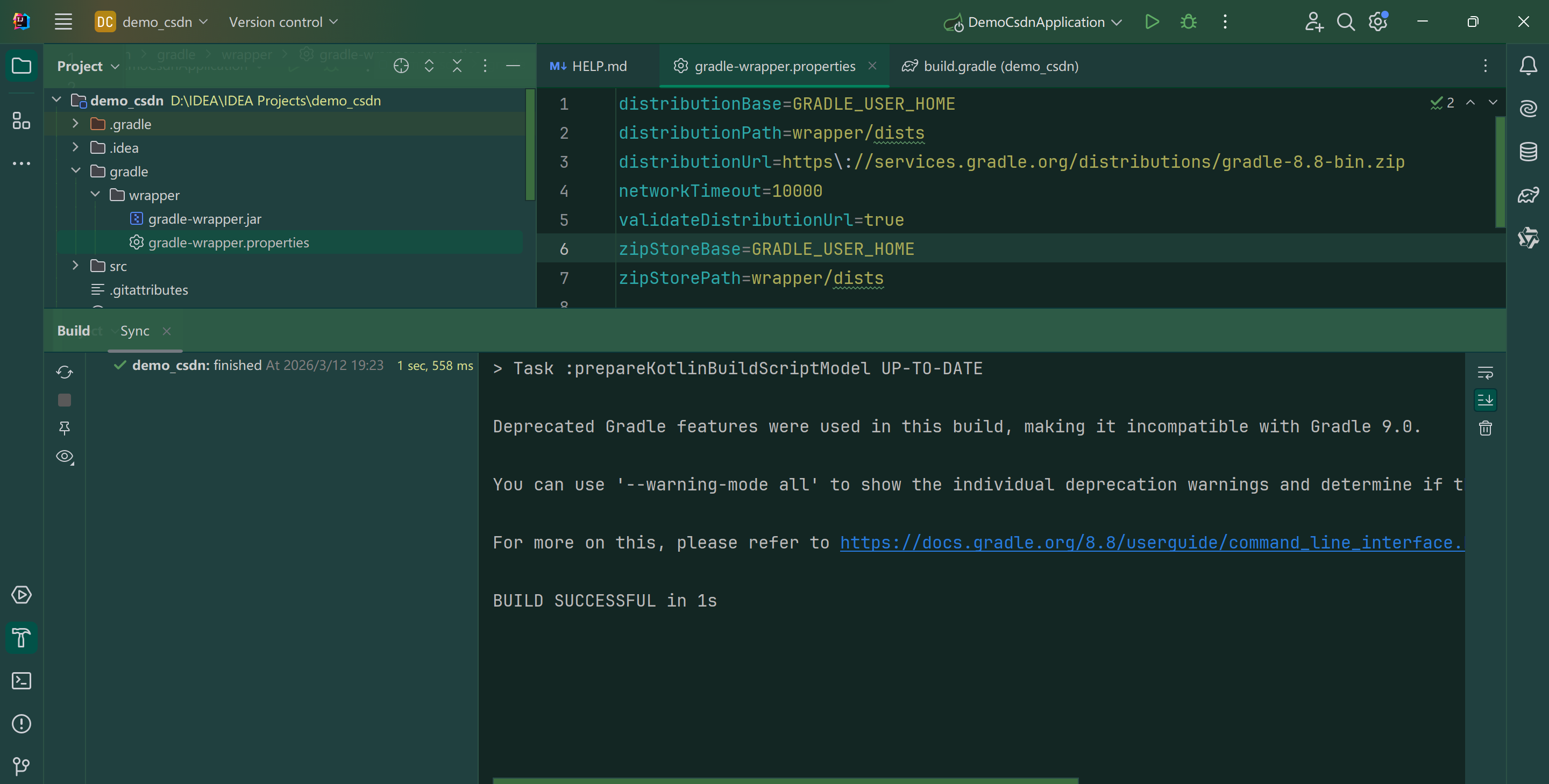Expand the .idea folder
This screenshot has height=784, width=1549.
point(75,147)
